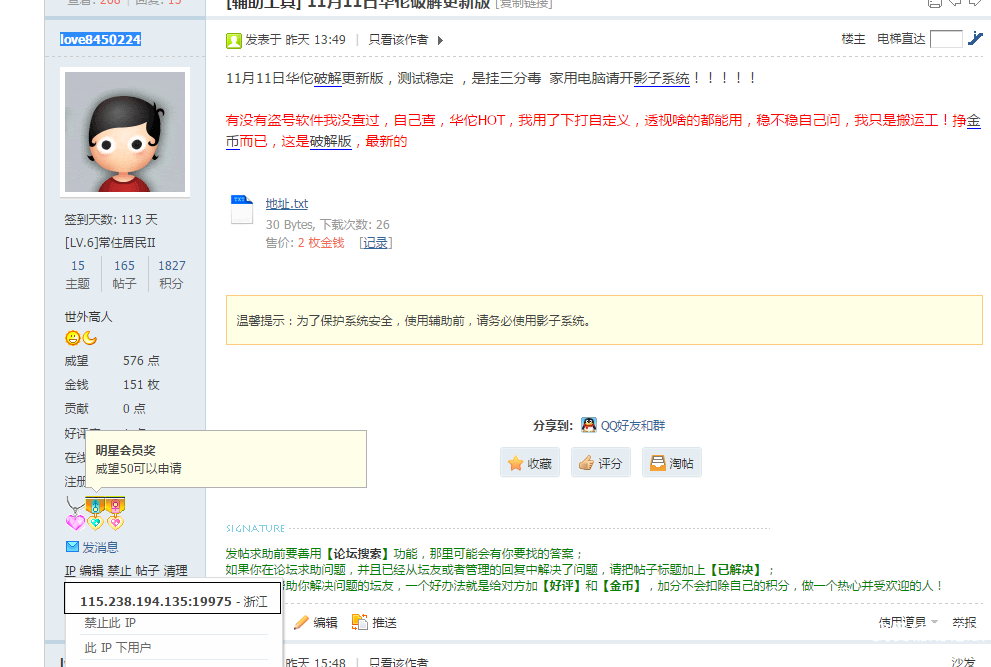Click the 地址.txt filename link
The height and width of the screenshot is (667, 991).
(x=286, y=204)
